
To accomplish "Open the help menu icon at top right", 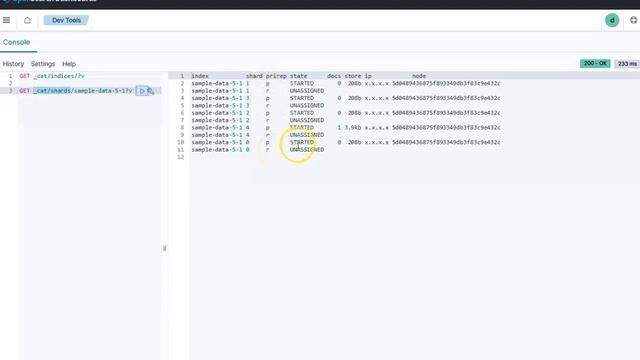I will 633,20.
